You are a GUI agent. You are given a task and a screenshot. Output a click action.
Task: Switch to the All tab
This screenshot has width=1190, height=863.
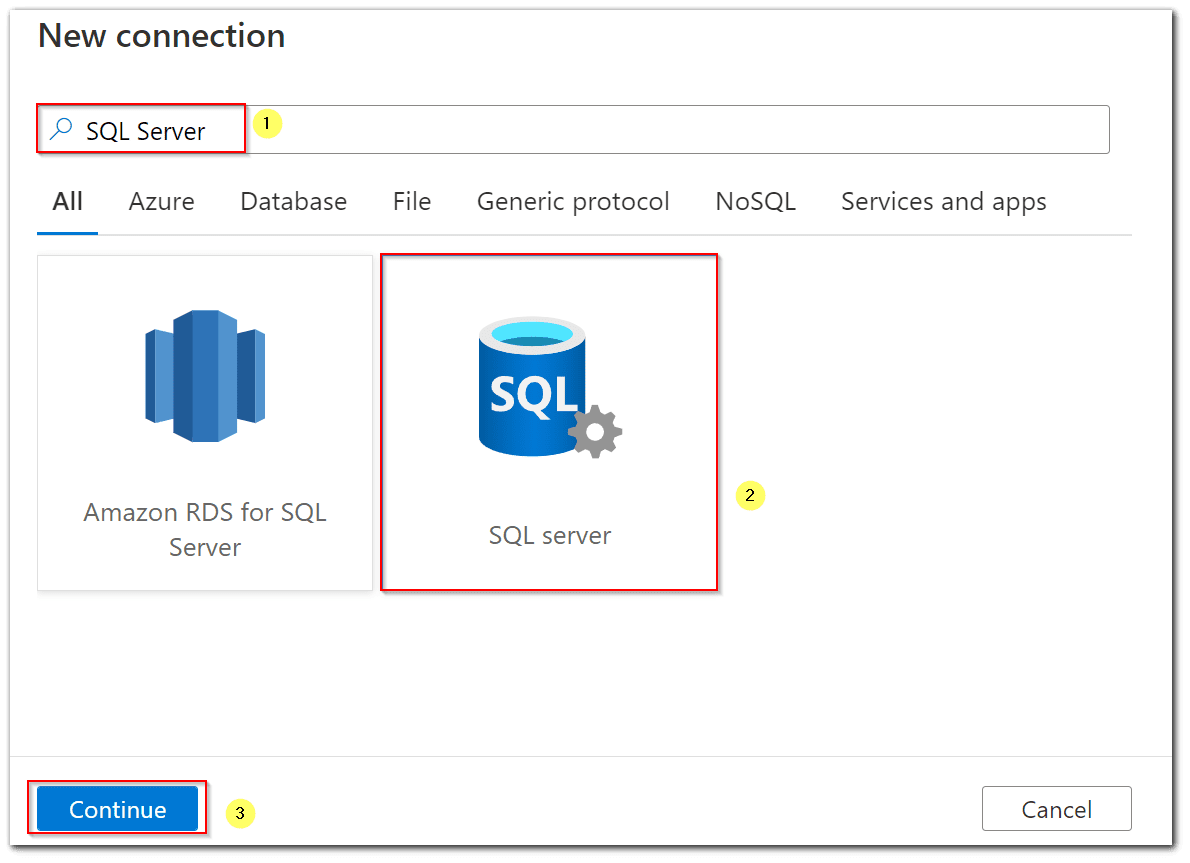(68, 202)
